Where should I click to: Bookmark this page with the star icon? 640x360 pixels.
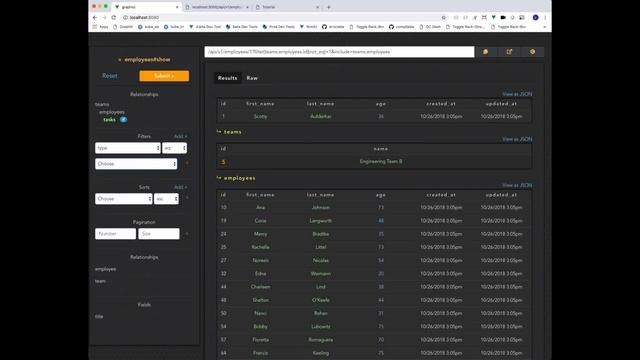coord(444,18)
